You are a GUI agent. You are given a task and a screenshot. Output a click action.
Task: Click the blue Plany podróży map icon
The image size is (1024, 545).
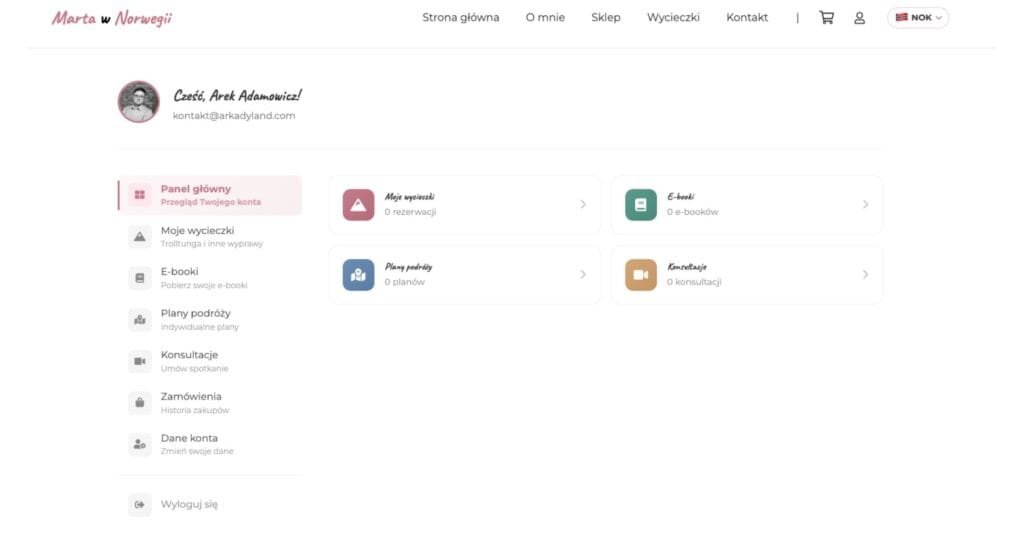[358, 275]
